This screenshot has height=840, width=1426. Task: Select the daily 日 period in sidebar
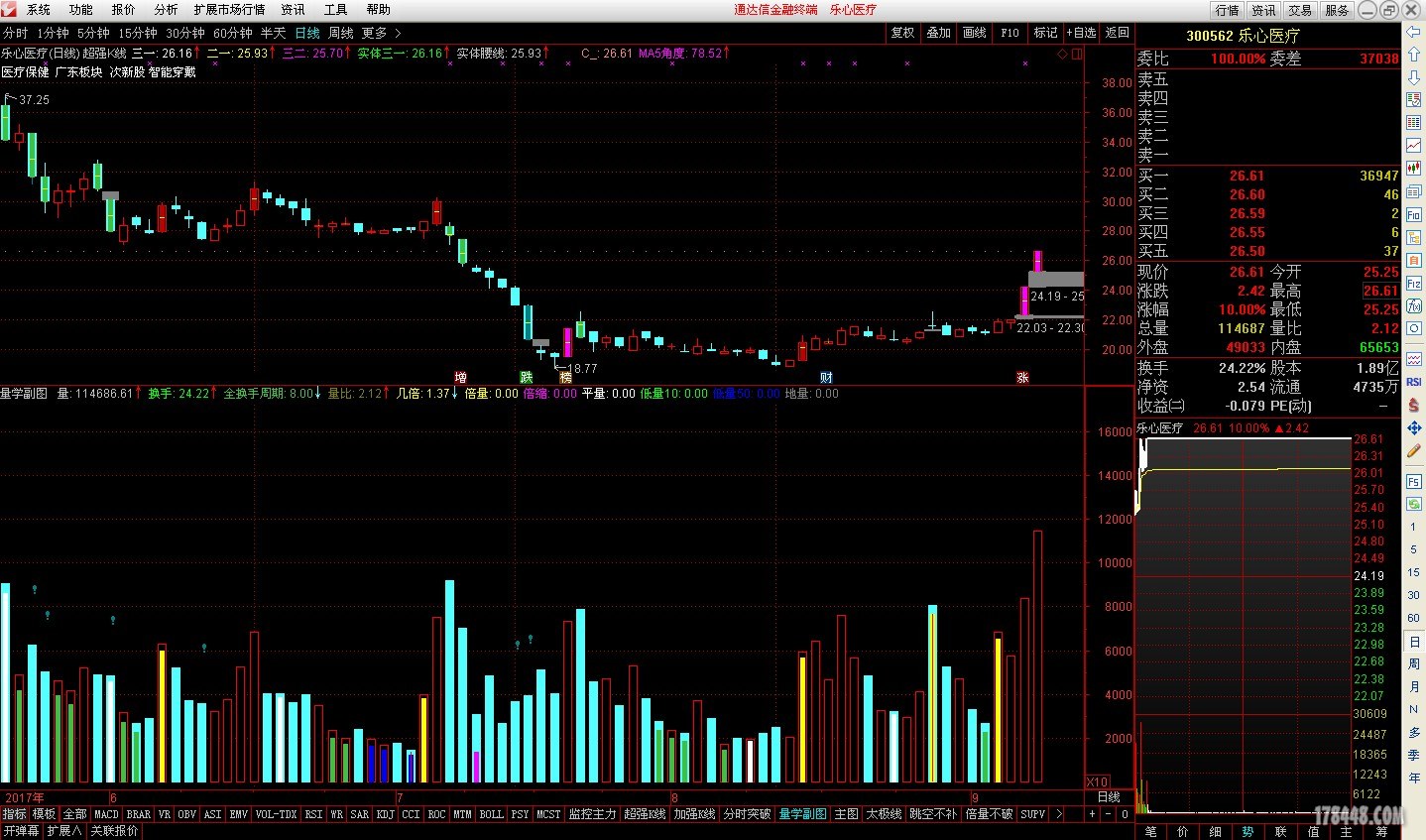pos(1413,642)
